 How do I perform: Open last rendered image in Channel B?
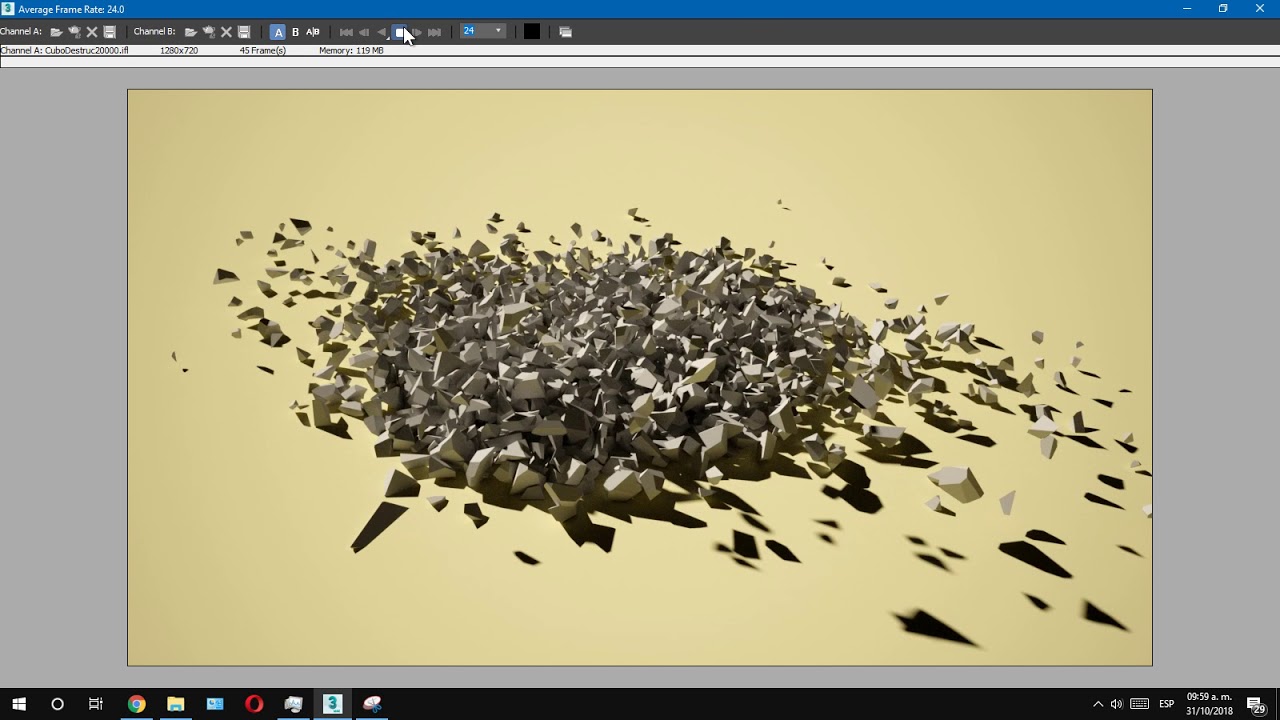coord(208,32)
